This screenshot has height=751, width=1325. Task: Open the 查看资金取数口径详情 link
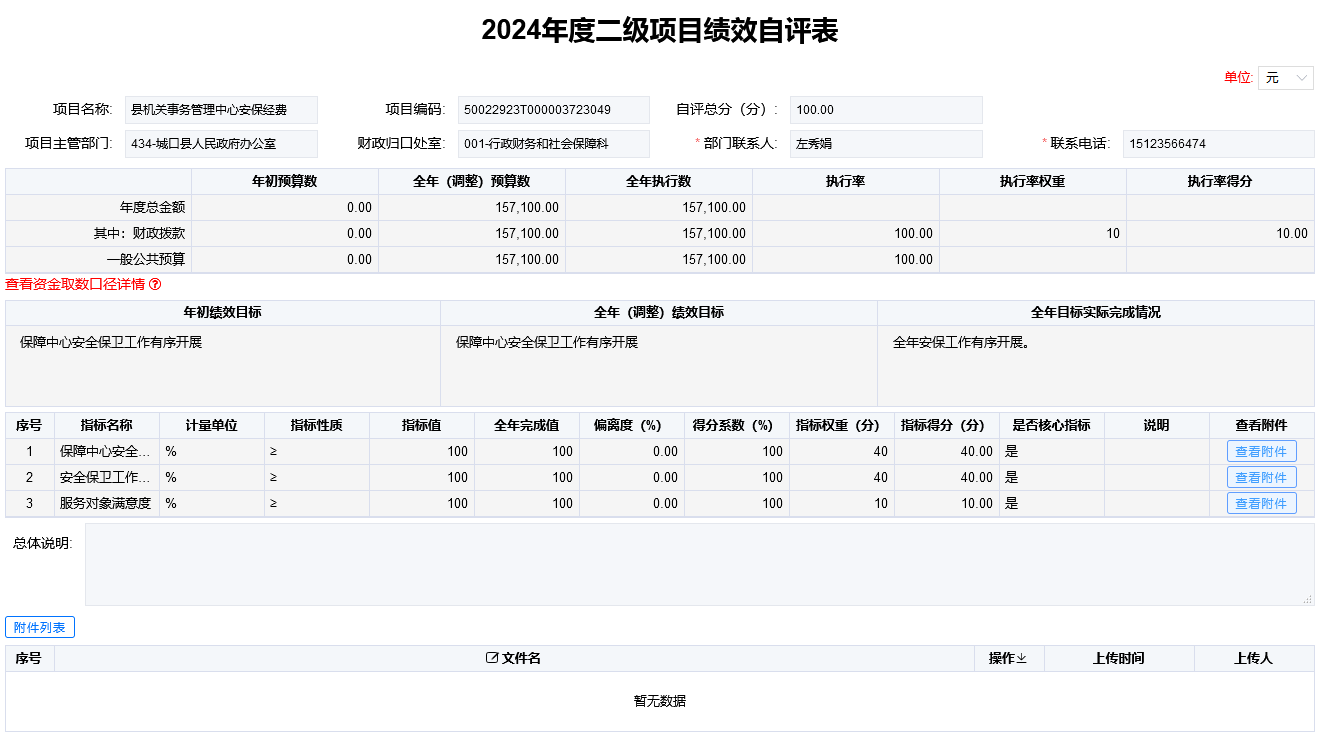(x=75, y=285)
